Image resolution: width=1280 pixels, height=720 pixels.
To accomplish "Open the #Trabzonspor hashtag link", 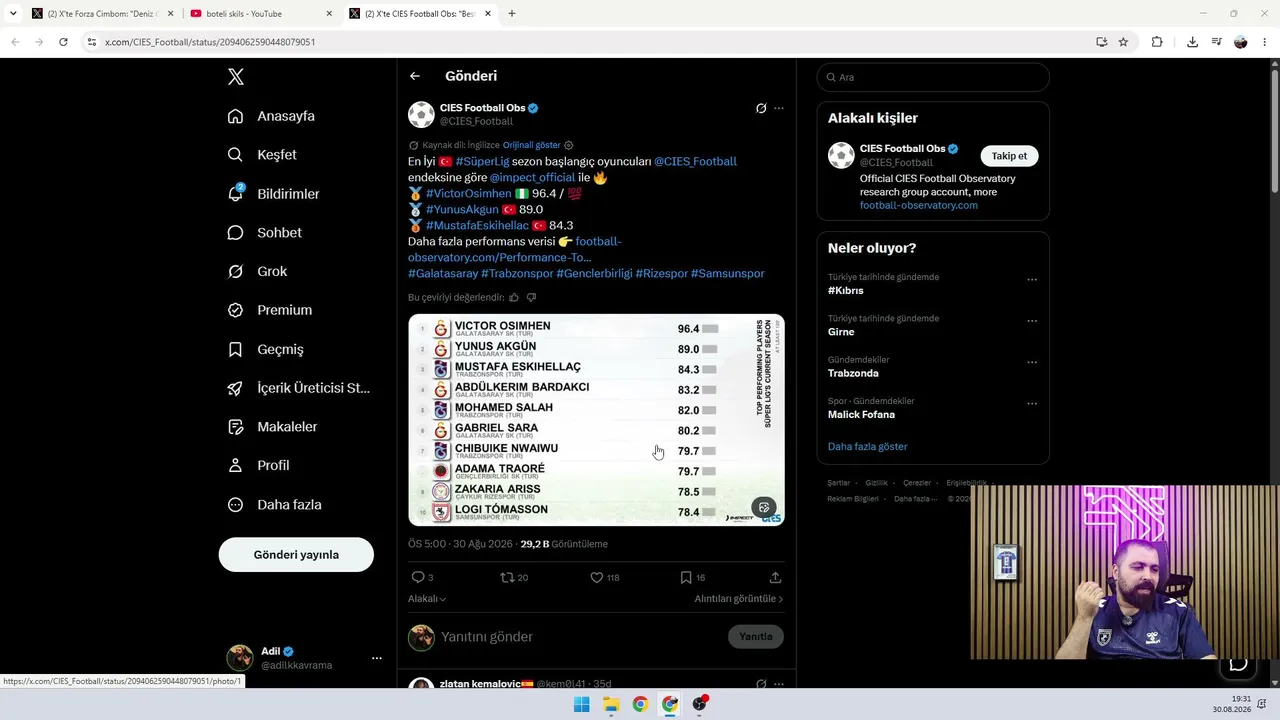I will pos(517,273).
